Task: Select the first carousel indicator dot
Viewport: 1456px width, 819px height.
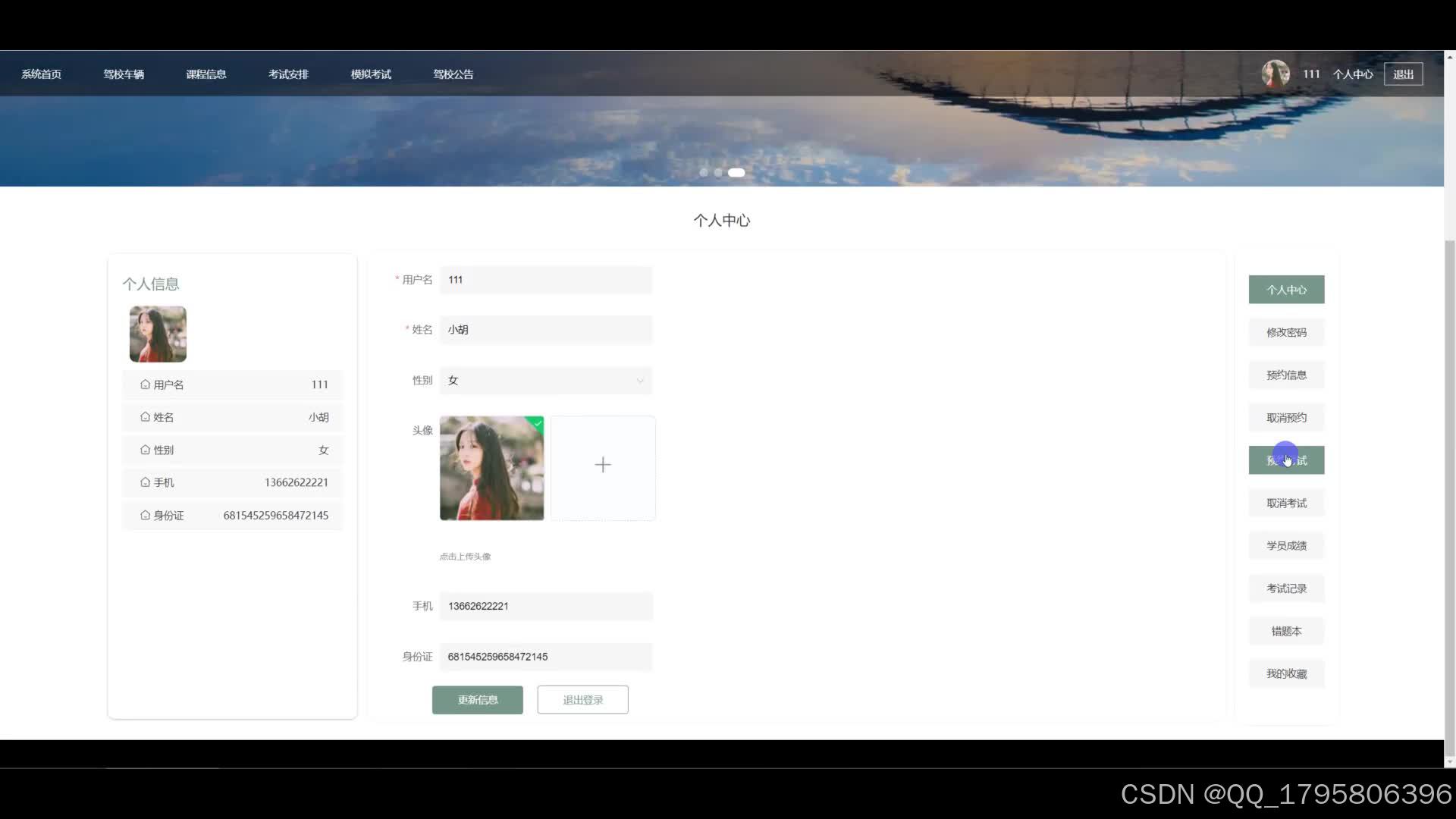Action: [704, 172]
